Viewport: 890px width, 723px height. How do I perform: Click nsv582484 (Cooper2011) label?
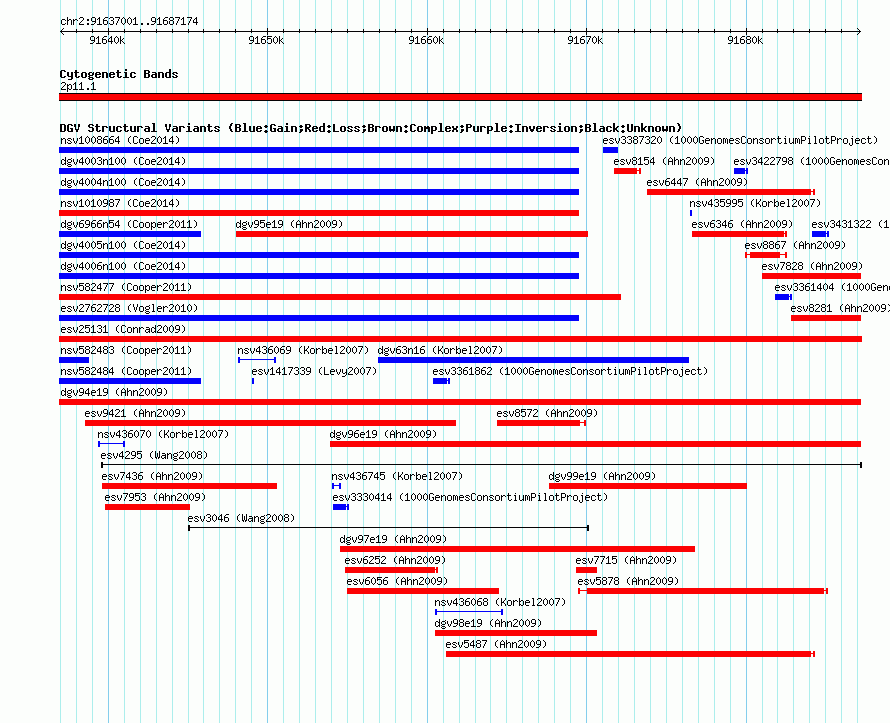[126, 371]
